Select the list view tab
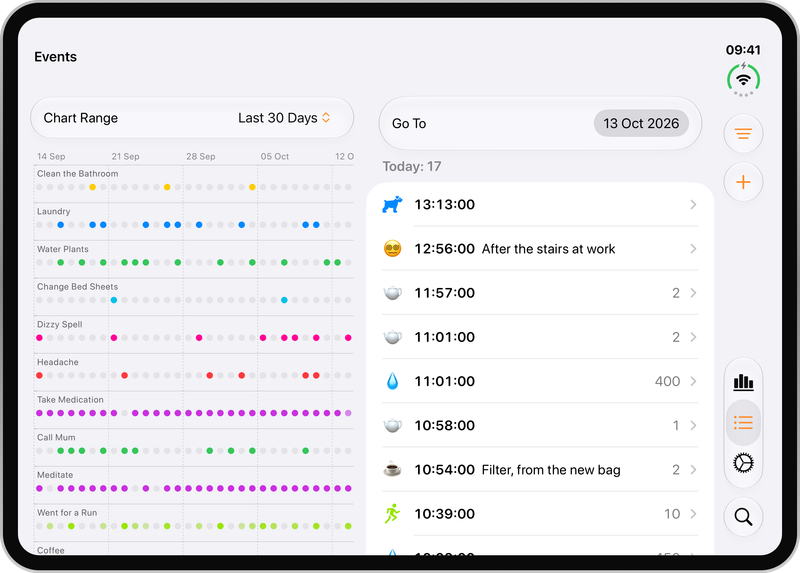 [743, 422]
